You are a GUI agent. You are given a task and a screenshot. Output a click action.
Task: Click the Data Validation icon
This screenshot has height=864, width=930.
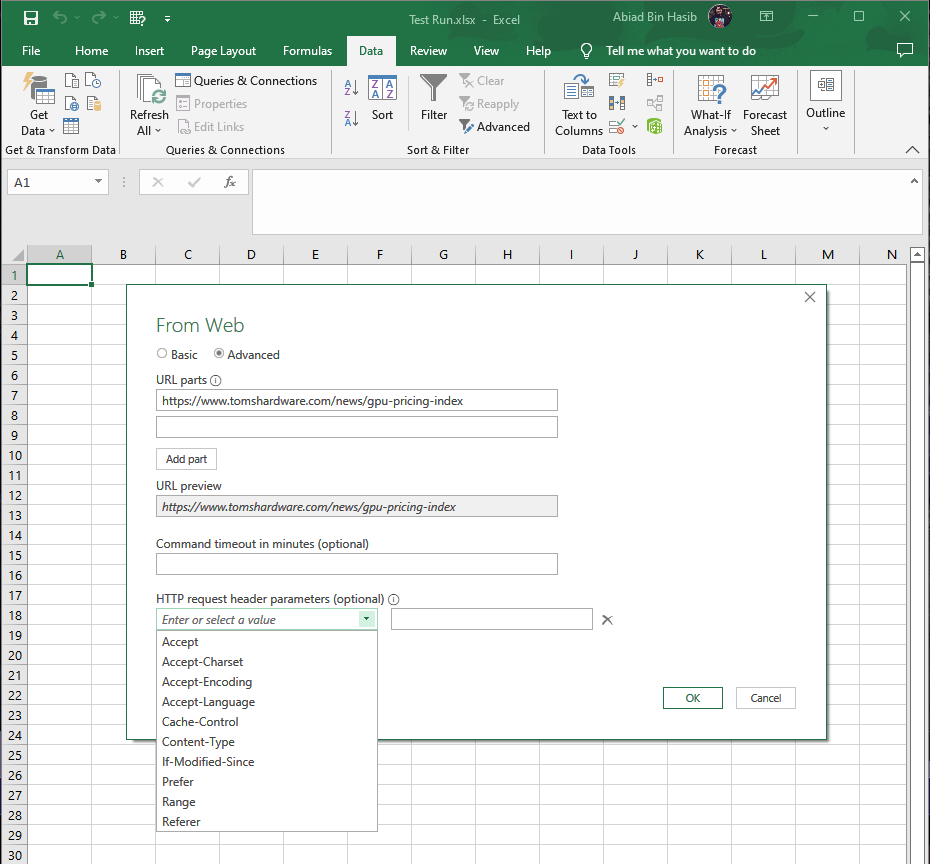click(617, 126)
